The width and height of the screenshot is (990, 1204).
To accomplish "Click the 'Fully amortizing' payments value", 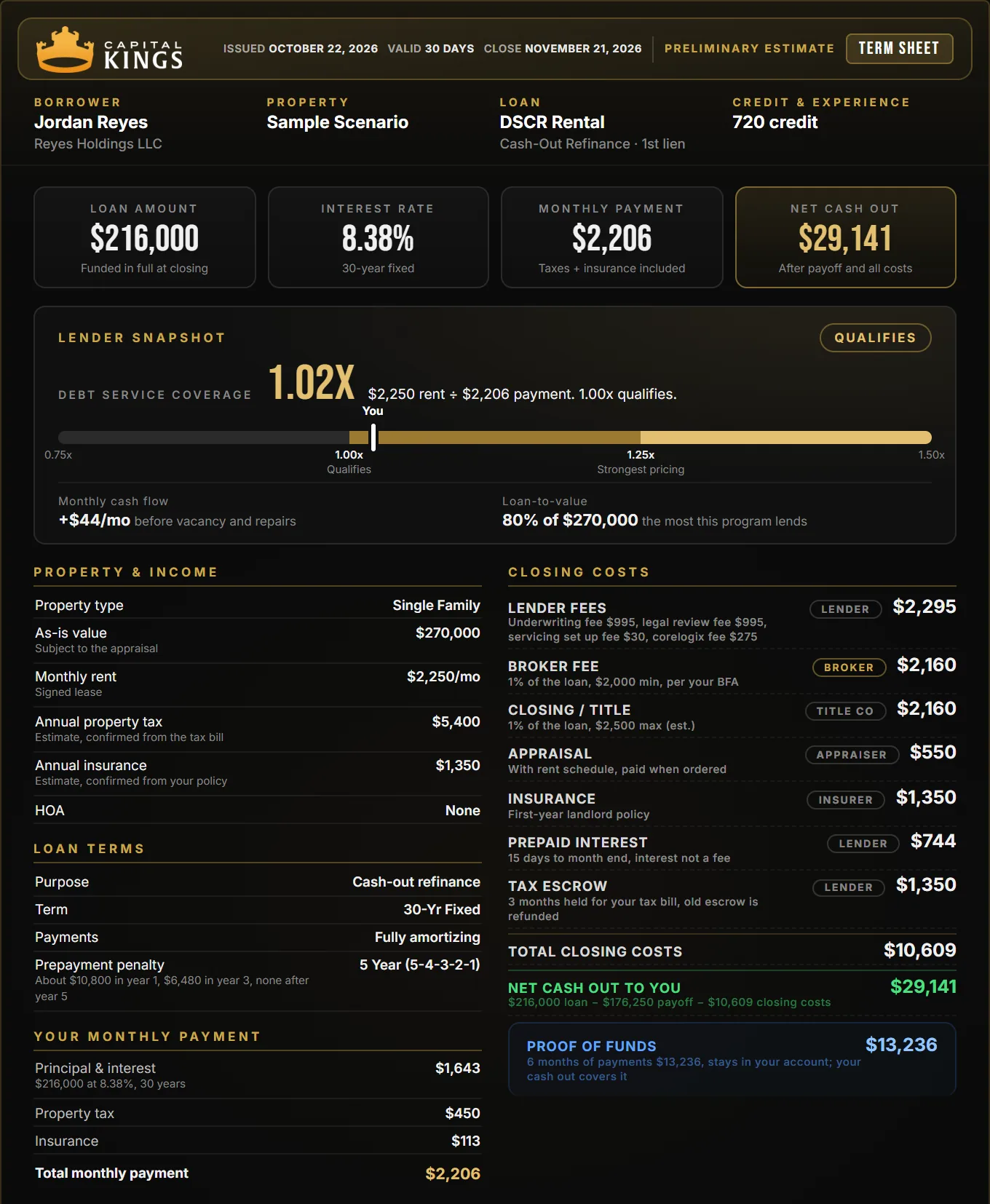I will 427,938.
